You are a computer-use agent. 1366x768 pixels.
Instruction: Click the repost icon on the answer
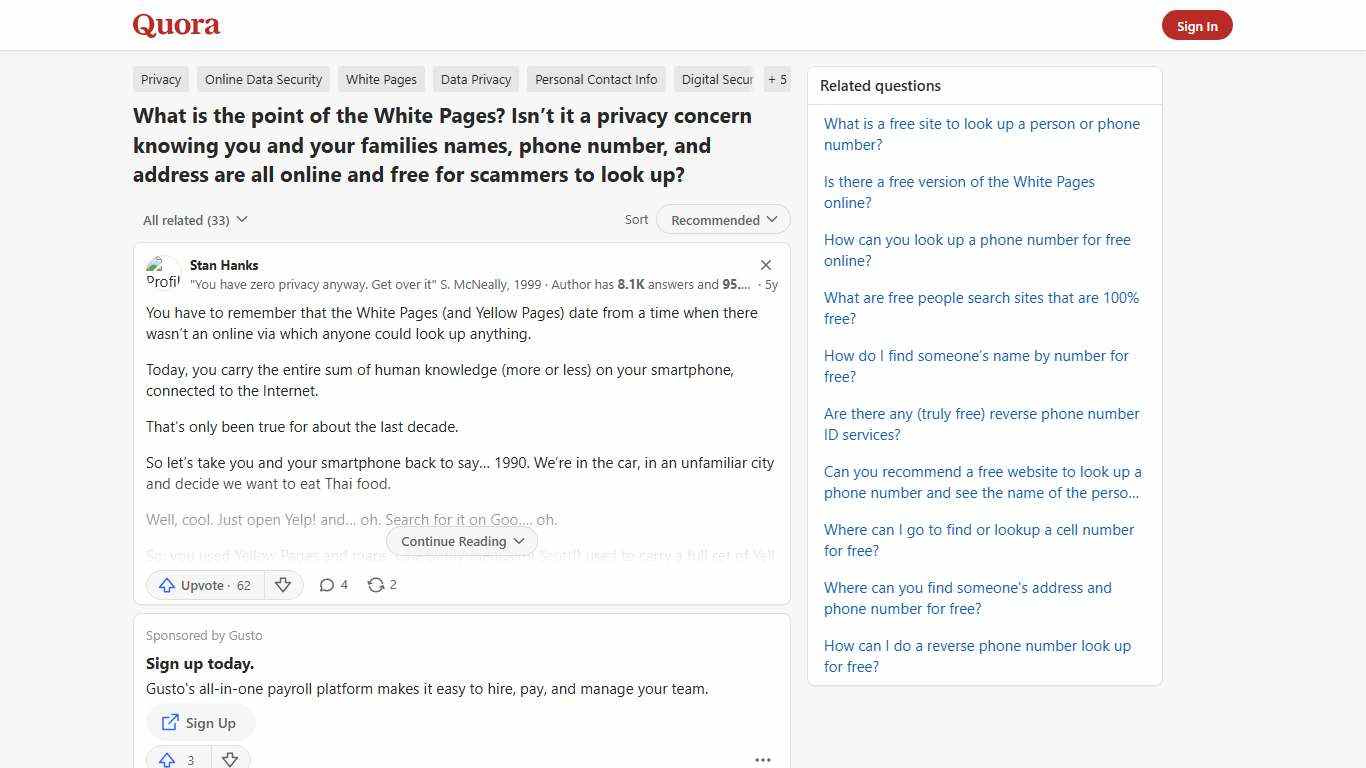[x=381, y=585]
